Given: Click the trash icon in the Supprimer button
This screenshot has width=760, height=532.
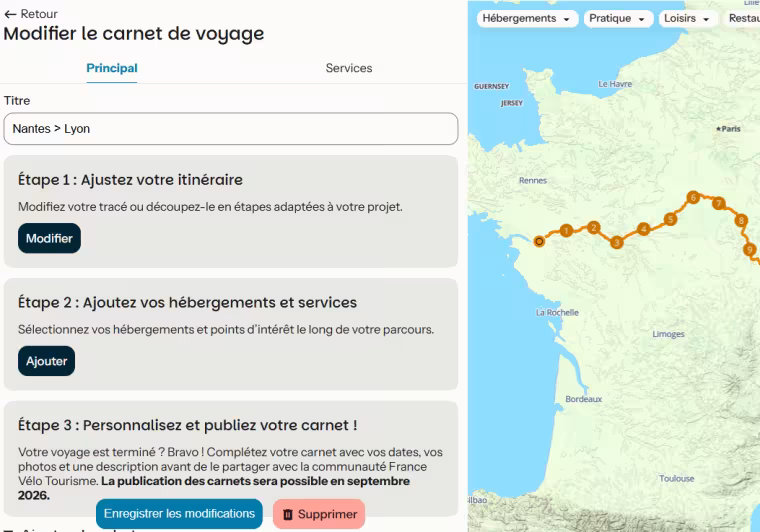Looking at the screenshot, I should (x=288, y=515).
